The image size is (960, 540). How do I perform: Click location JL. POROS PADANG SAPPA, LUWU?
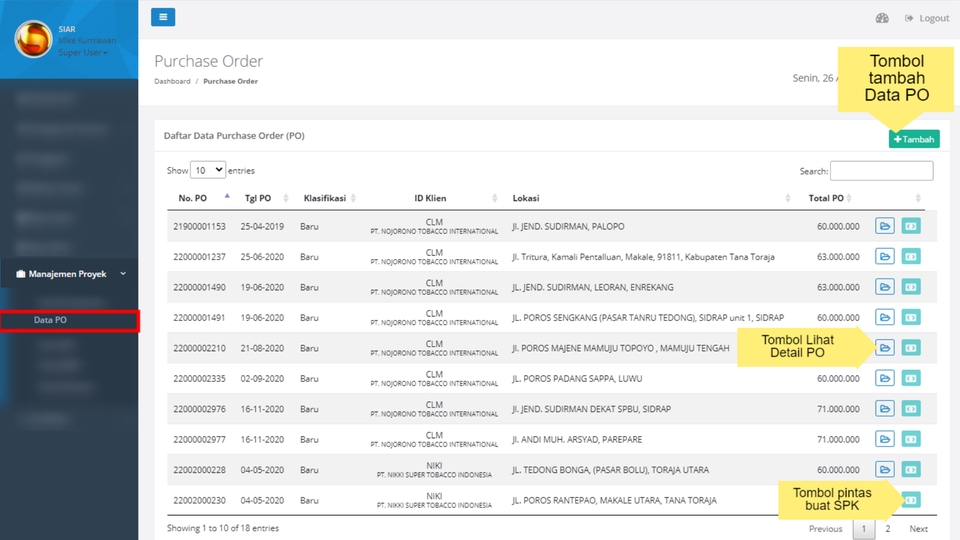tap(577, 378)
